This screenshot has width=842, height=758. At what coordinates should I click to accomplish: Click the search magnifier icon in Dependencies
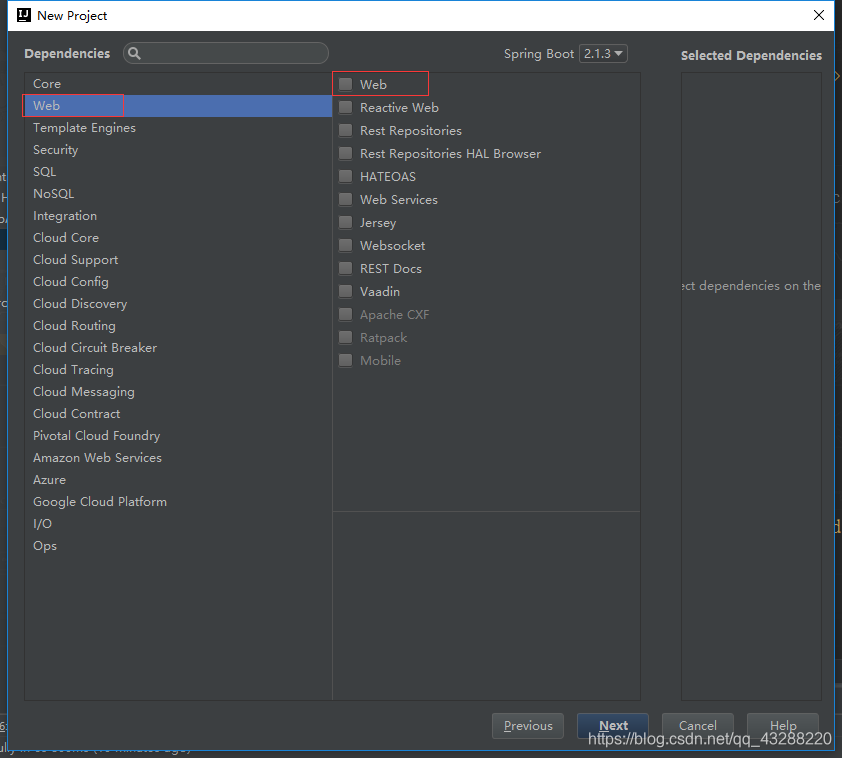(134, 53)
